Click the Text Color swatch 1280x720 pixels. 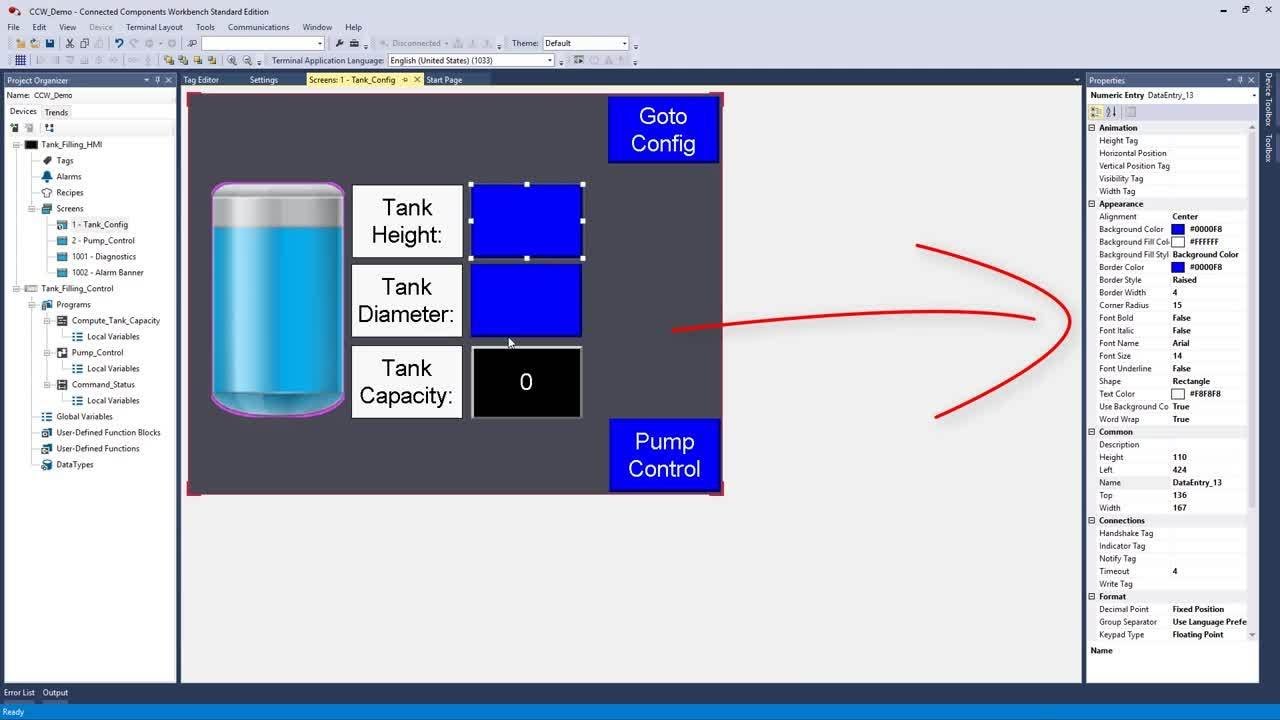pyautogui.click(x=1178, y=394)
